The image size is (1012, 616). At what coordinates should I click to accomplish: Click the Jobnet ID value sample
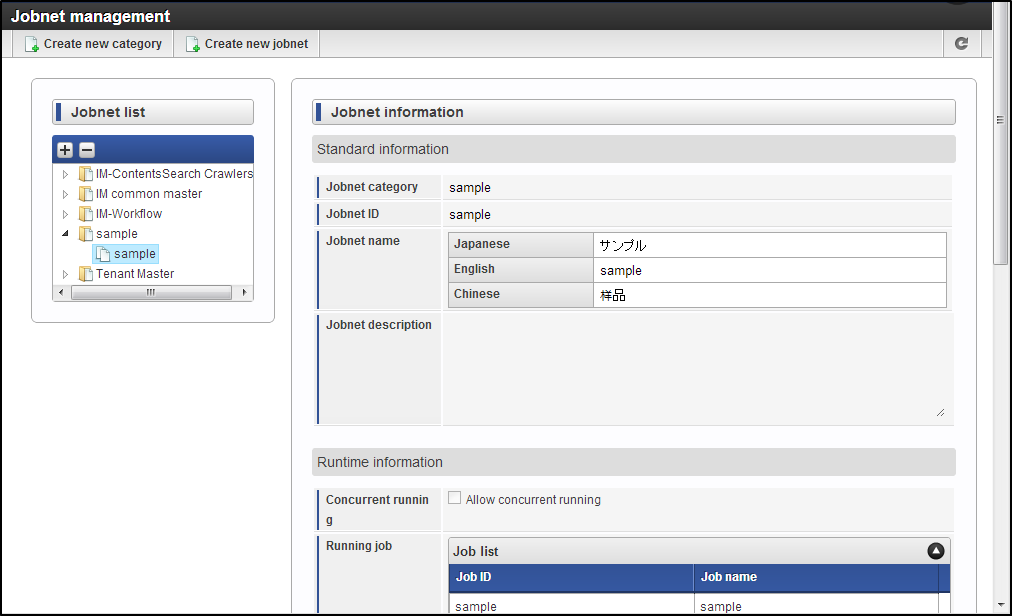click(470, 214)
